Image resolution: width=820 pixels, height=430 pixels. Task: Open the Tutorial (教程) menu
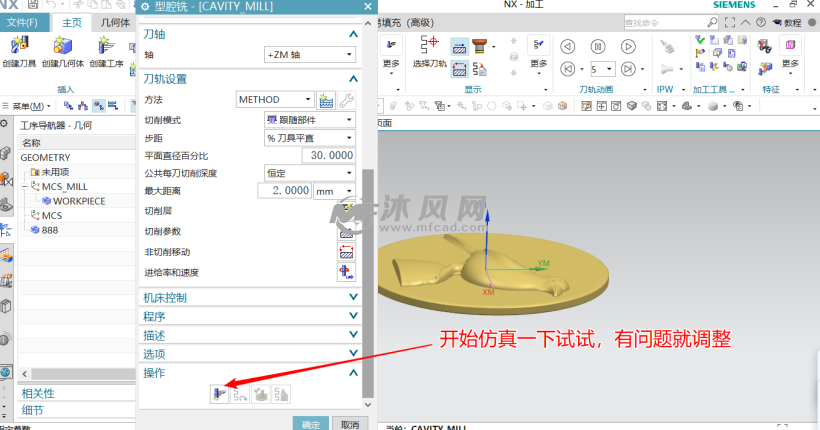[789, 22]
